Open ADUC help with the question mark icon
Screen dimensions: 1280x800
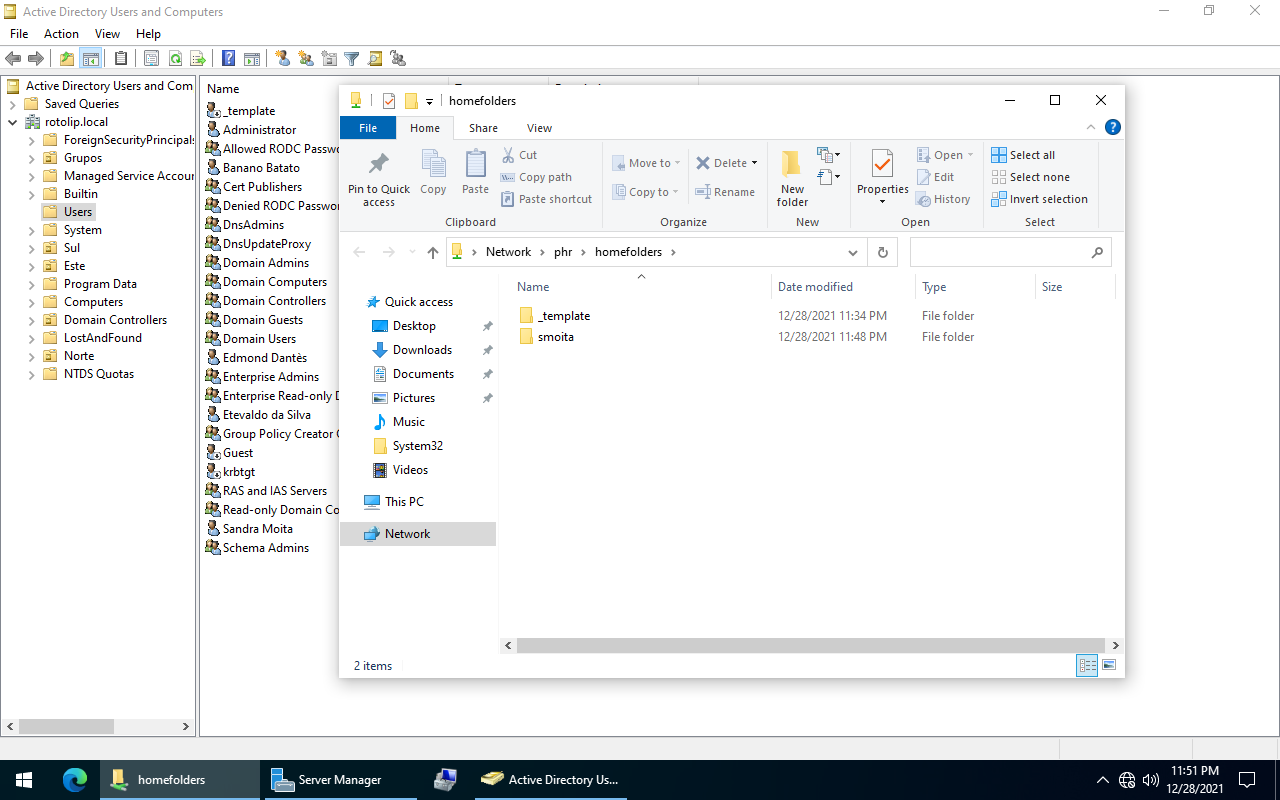click(x=228, y=58)
